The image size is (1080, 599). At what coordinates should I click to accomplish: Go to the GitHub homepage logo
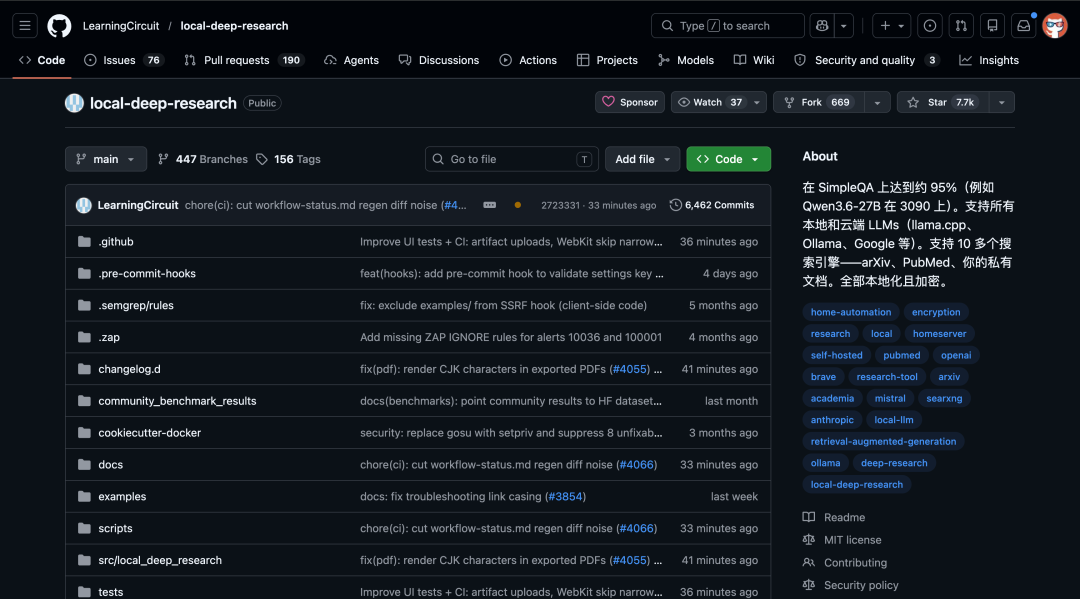[x=59, y=25]
